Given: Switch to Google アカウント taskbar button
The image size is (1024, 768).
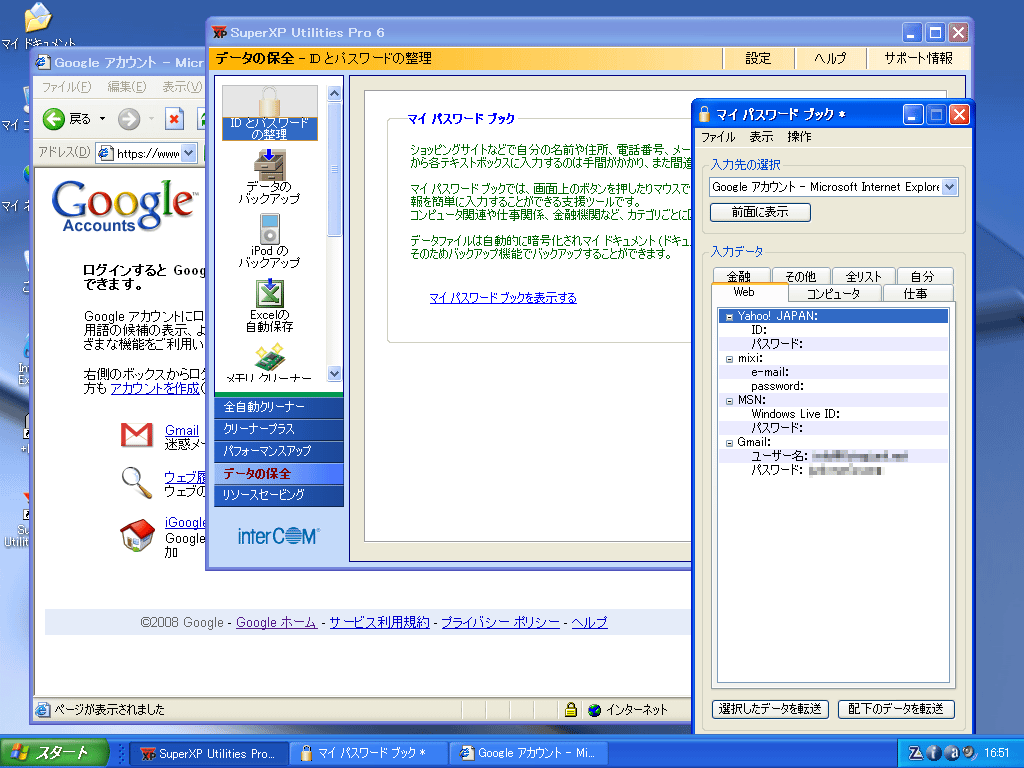Looking at the screenshot, I should (530, 753).
